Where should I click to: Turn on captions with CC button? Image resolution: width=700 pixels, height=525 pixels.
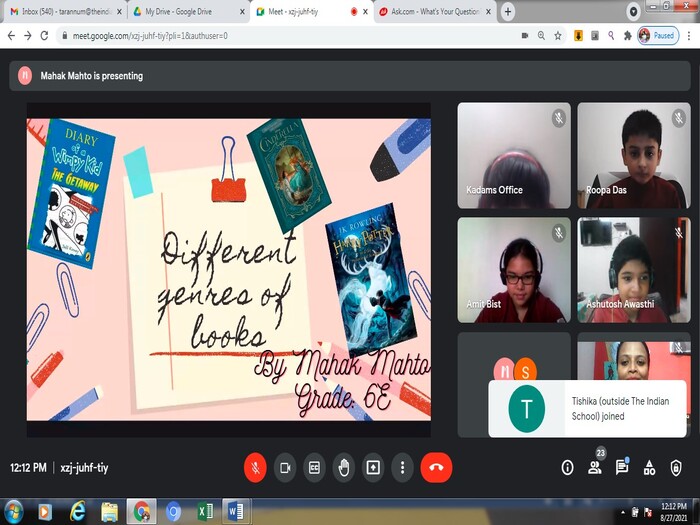(x=314, y=468)
